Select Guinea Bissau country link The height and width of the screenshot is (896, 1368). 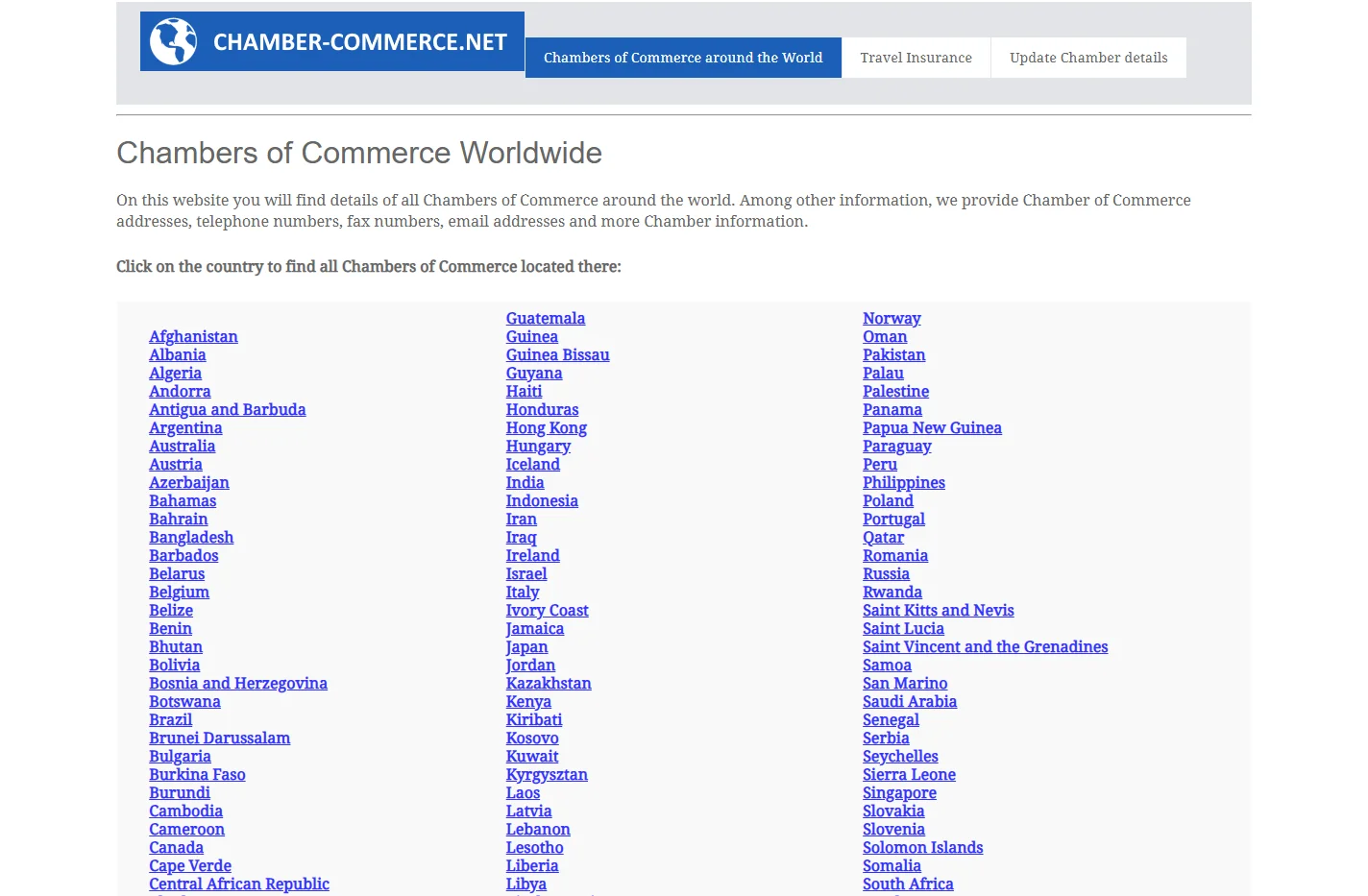point(557,354)
